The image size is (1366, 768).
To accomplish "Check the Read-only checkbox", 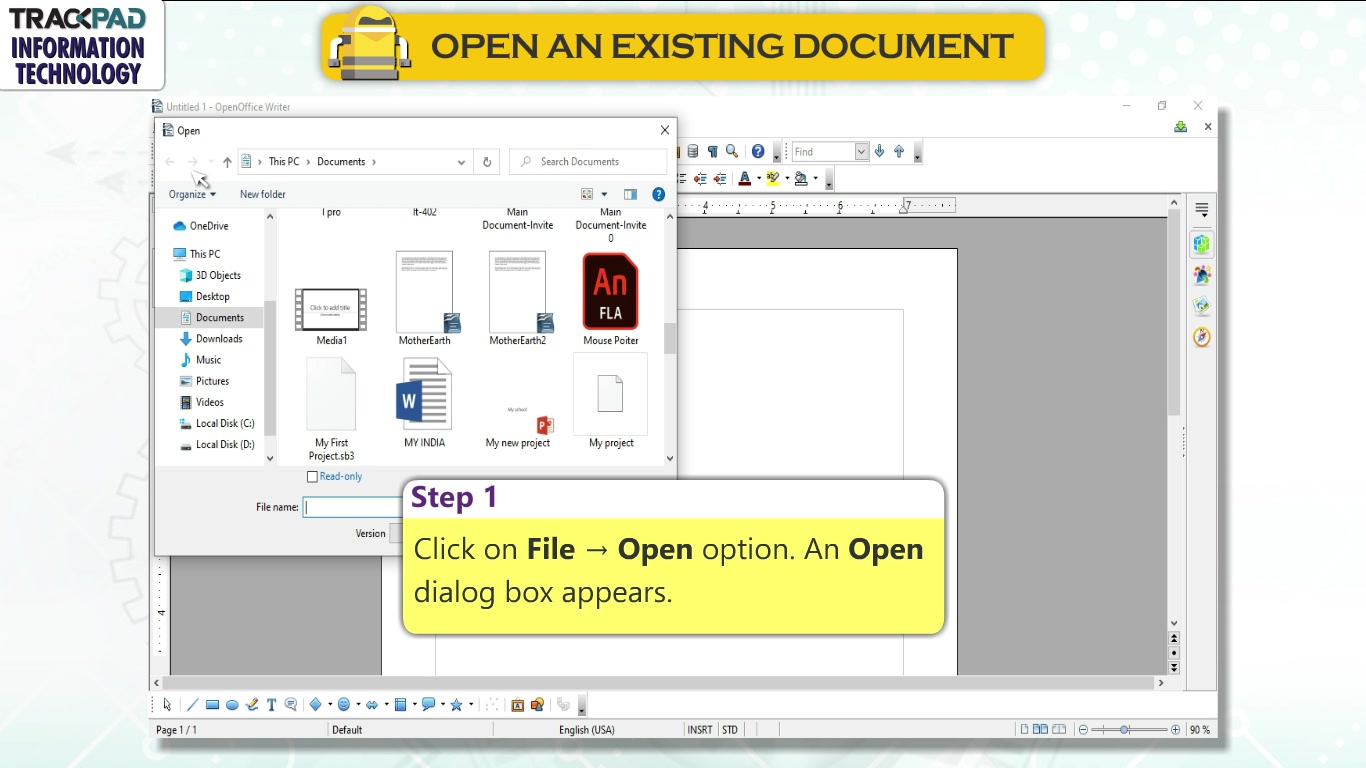I will 312,477.
